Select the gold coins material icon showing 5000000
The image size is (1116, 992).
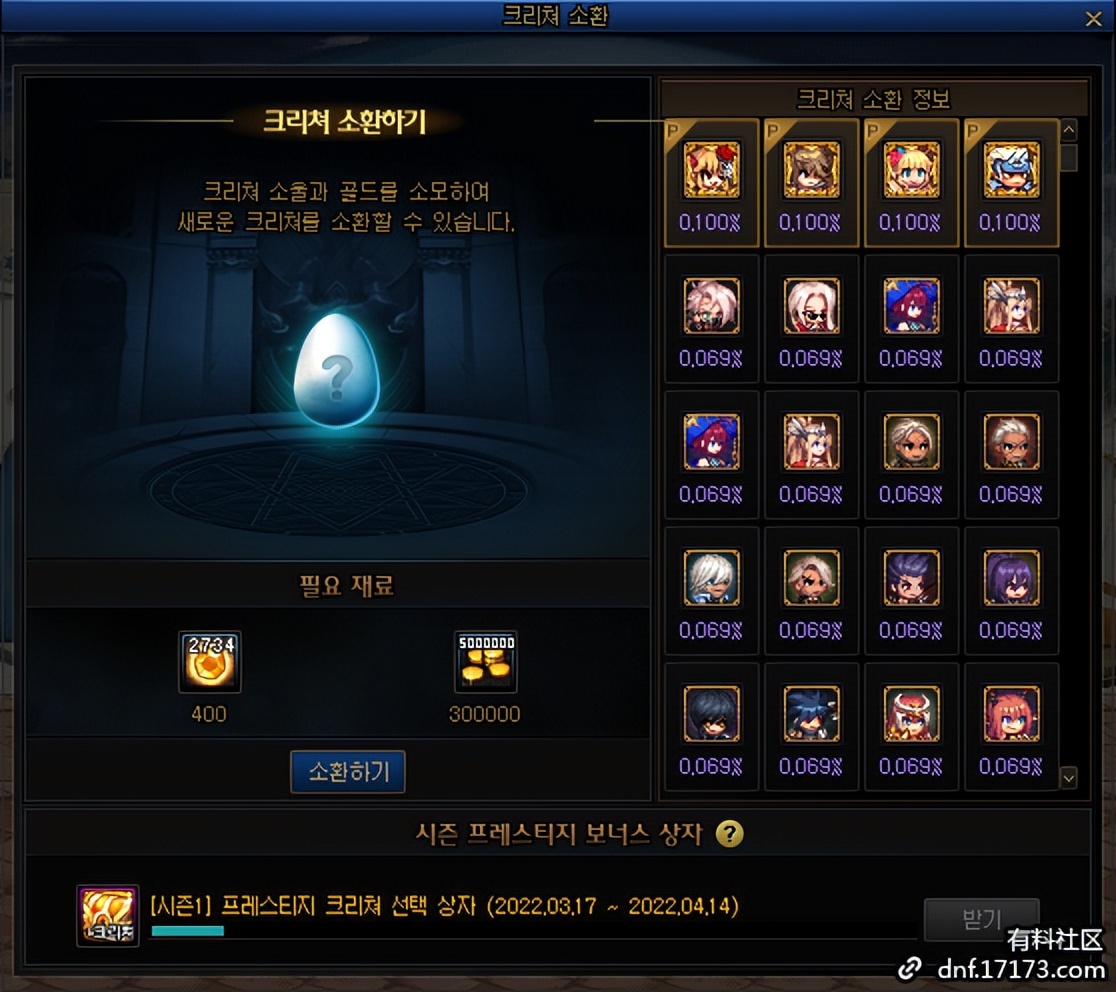click(x=485, y=662)
